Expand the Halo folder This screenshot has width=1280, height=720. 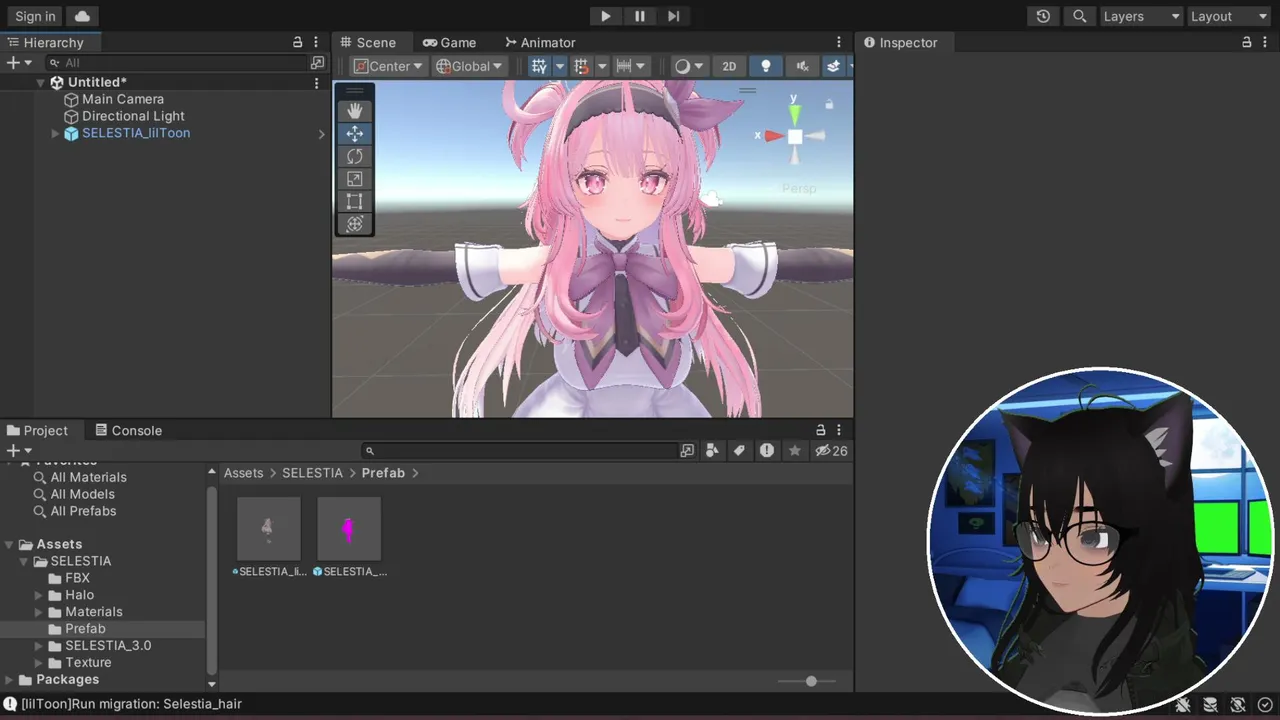coord(40,595)
